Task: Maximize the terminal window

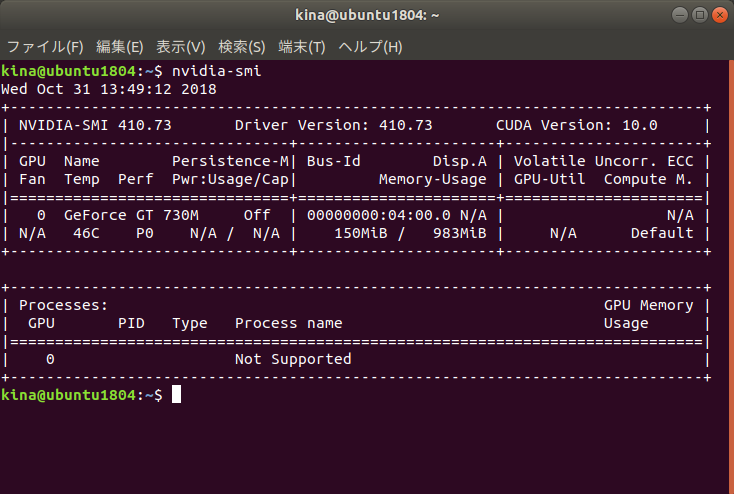Action: (700, 15)
